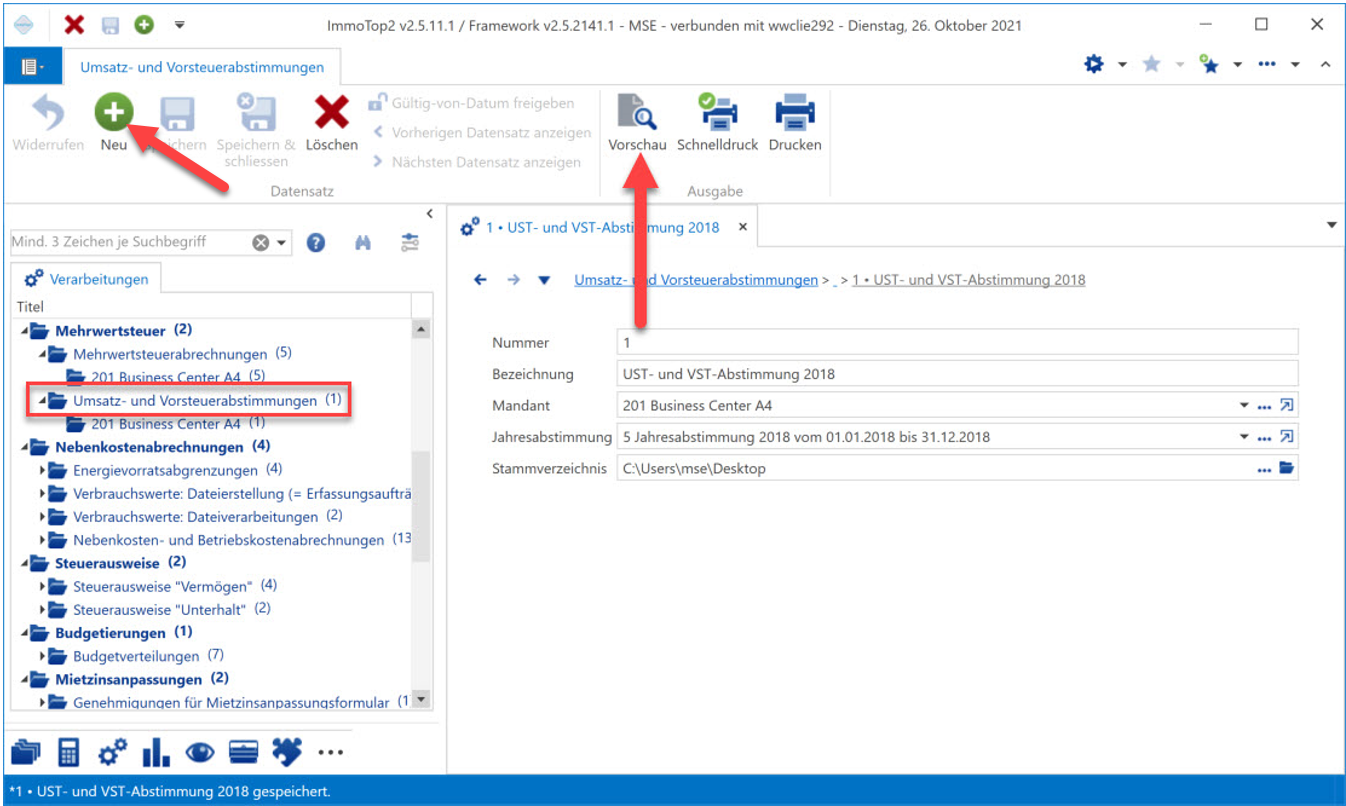Click Gültig-von-Datum freigeben

473,103
